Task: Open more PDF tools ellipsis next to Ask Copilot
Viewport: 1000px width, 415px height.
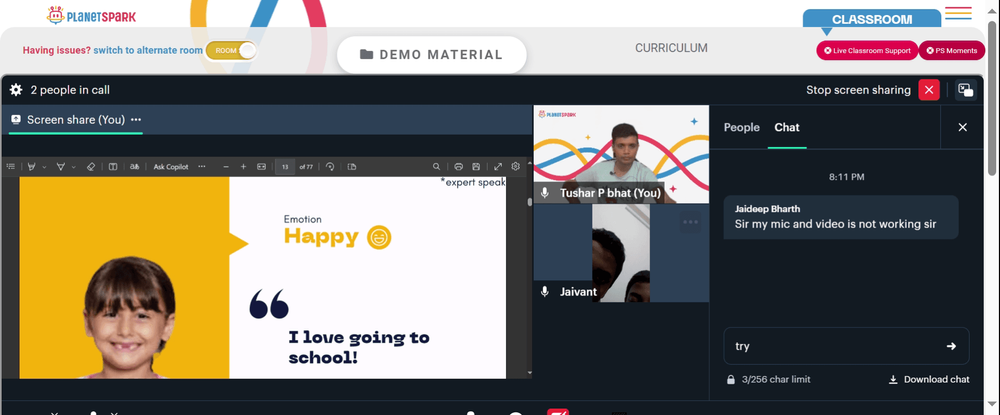Action: coord(202,166)
